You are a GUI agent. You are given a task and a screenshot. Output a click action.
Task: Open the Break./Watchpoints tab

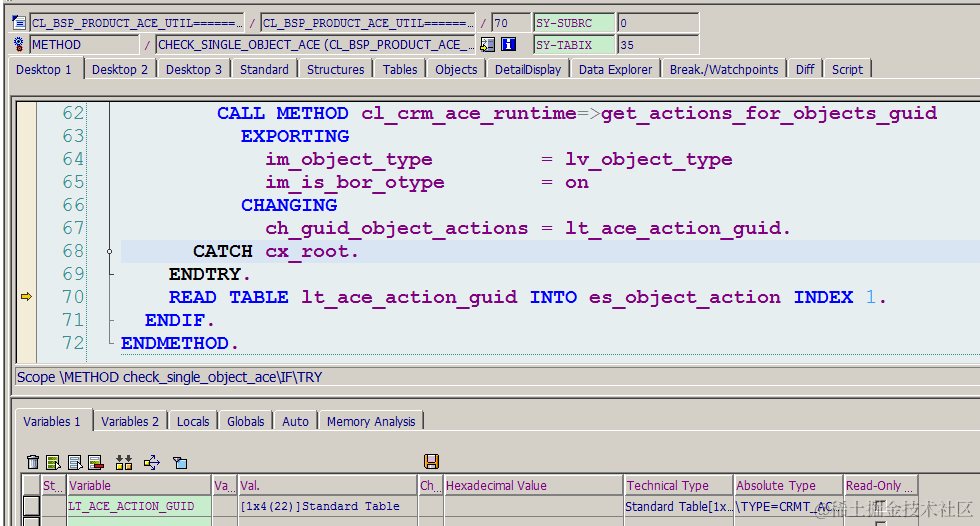point(724,69)
